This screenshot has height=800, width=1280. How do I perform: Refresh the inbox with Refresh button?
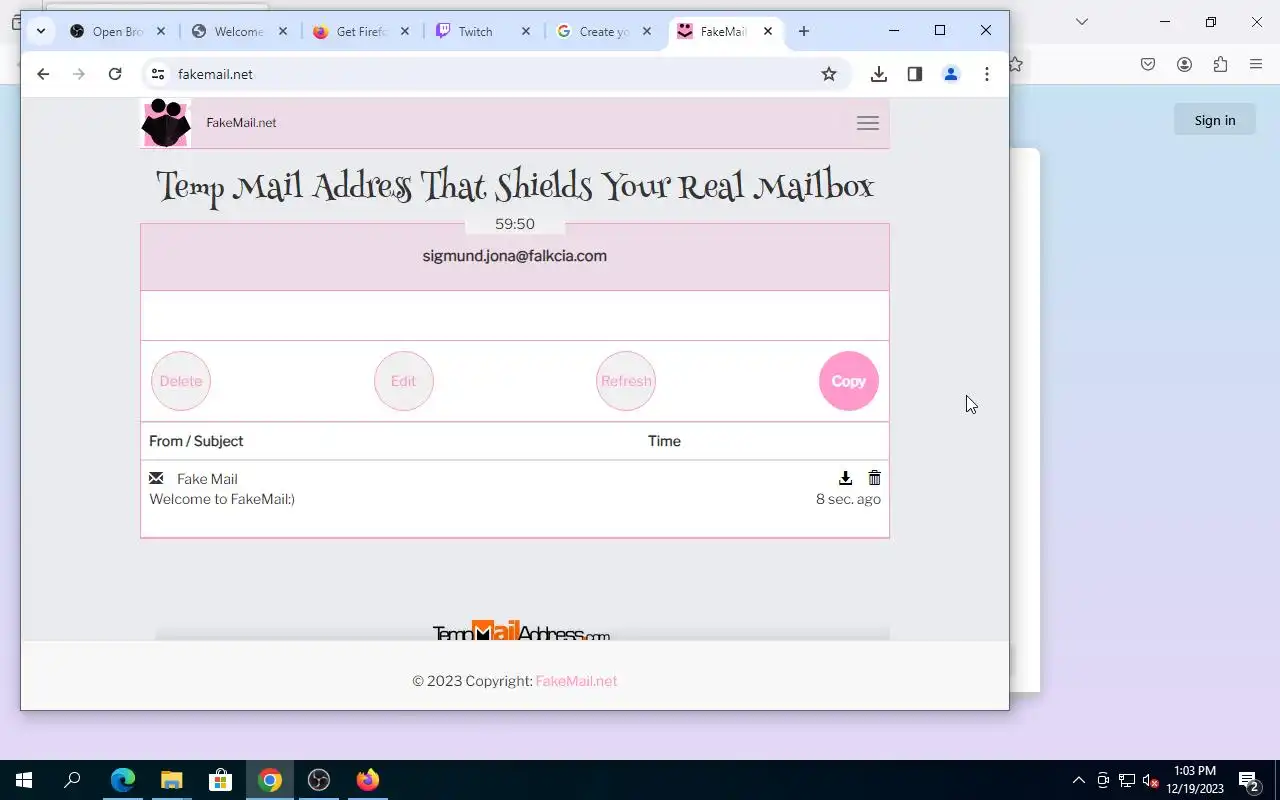pyautogui.click(x=626, y=381)
